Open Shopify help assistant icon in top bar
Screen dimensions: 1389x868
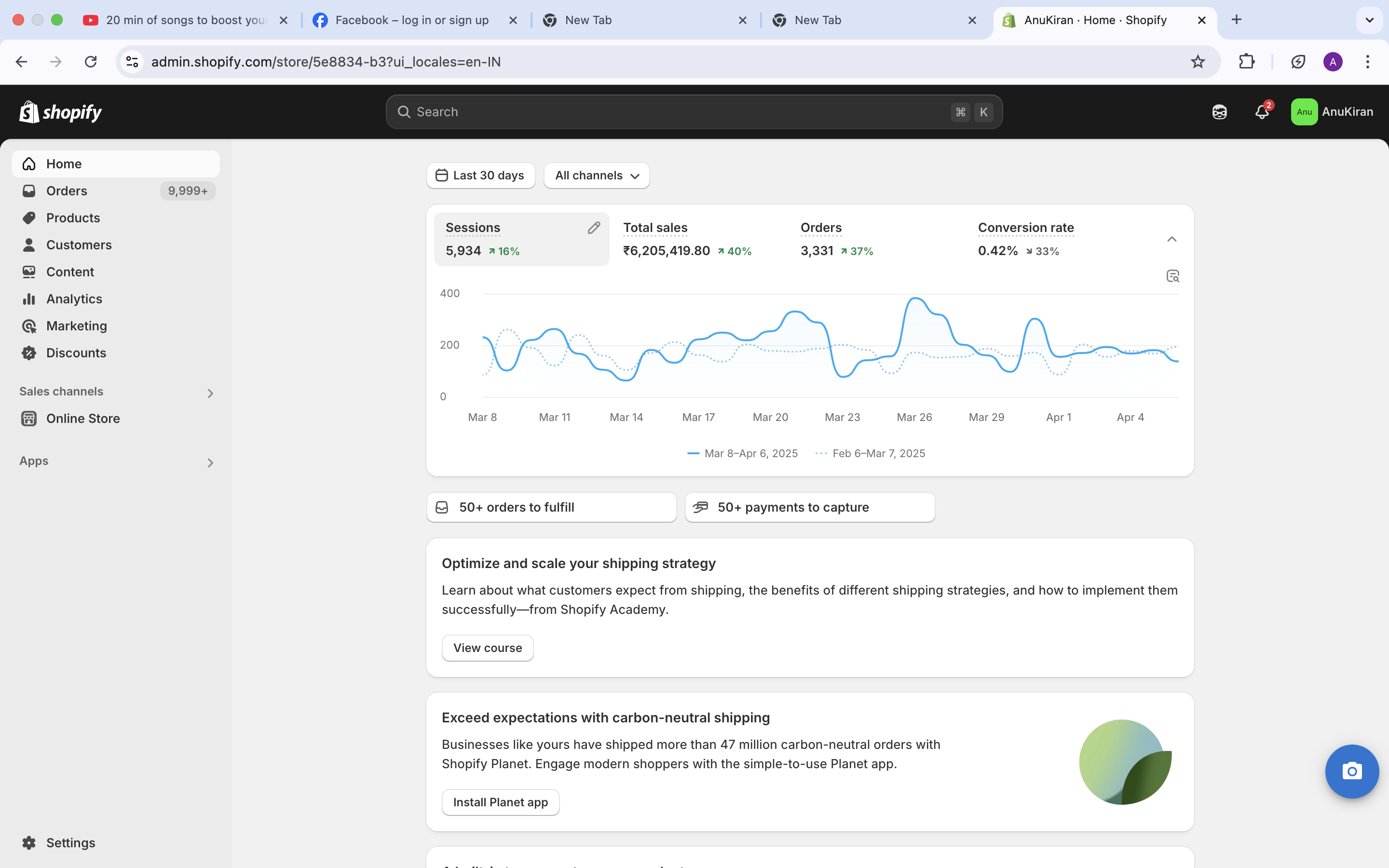[x=1219, y=112]
